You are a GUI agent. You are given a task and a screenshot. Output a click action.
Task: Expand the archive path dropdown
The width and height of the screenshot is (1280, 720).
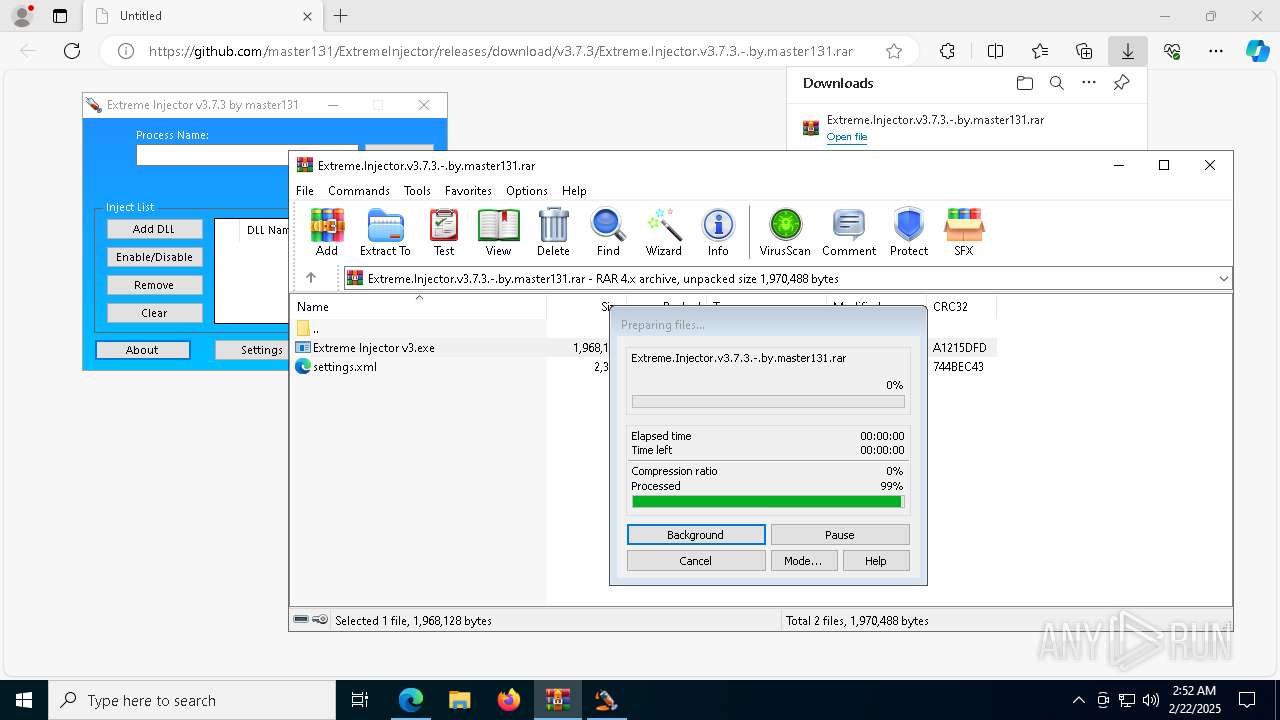pyautogui.click(x=1223, y=278)
